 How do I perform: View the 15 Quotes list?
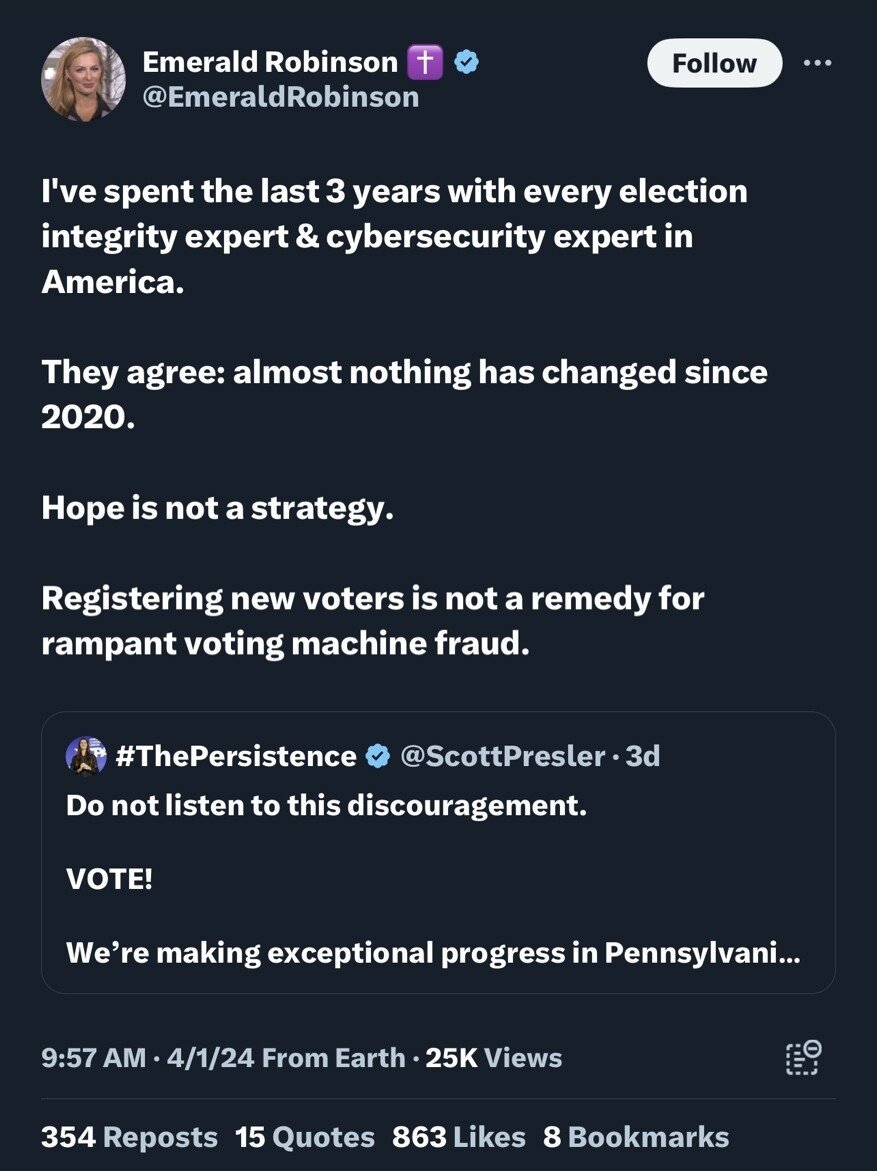pyautogui.click(x=305, y=1137)
